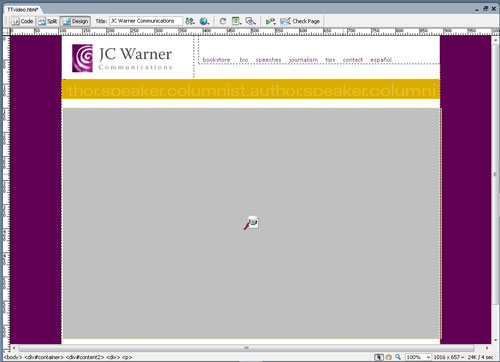
Task: Open the 100% zoom level dropdown
Action: tap(418, 357)
